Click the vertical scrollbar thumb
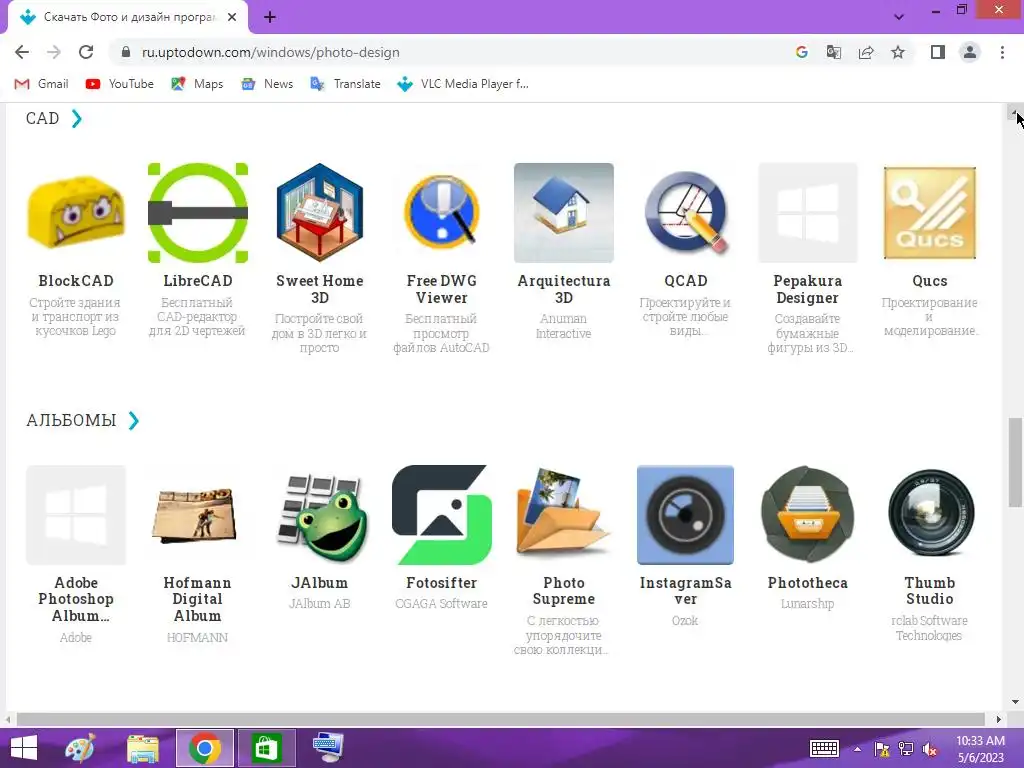Image resolution: width=1024 pixels, height=768 pixels. click(1015, 462)
